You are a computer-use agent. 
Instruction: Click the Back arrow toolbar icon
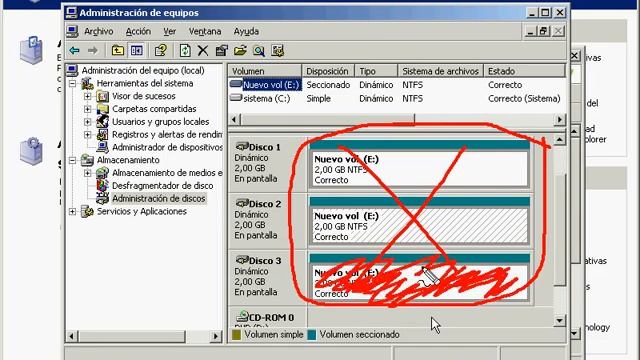point(74,51)
